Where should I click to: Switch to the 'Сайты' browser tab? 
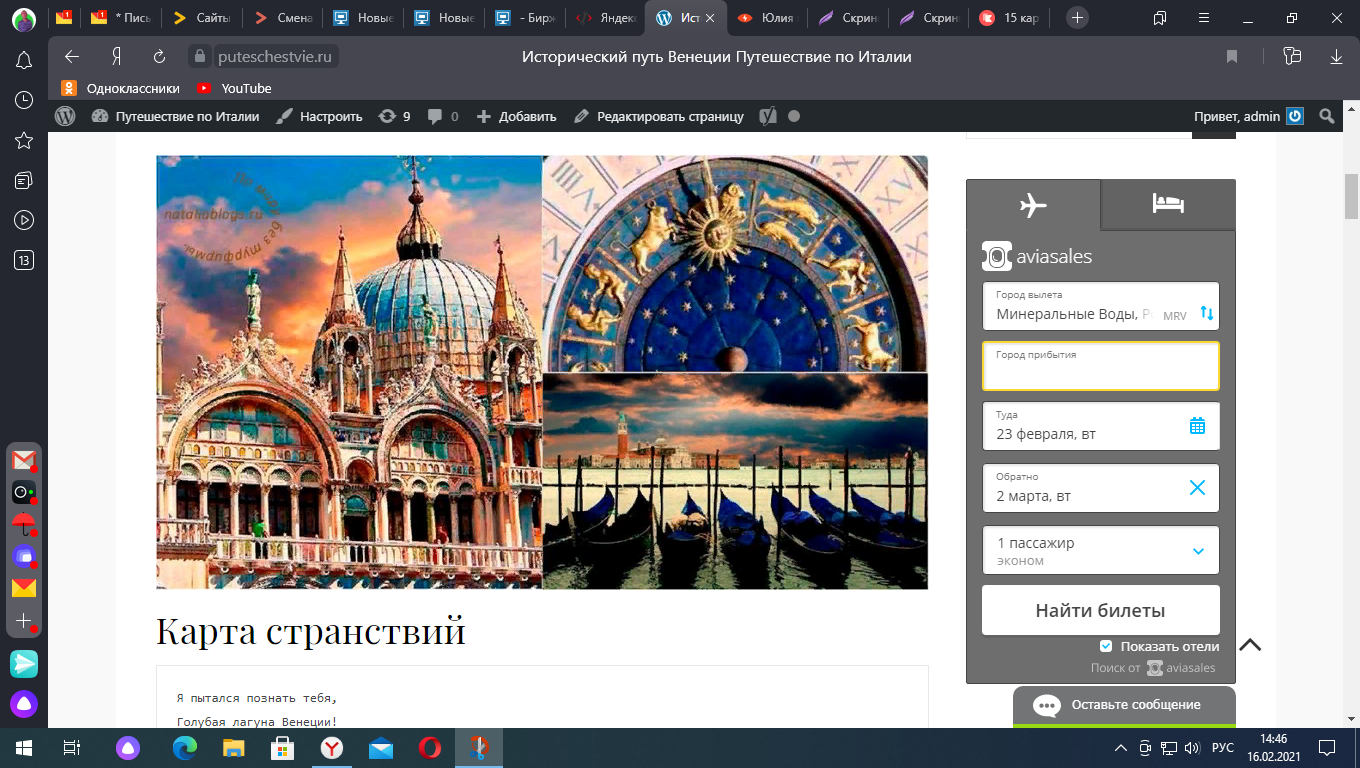click(203, 17)
